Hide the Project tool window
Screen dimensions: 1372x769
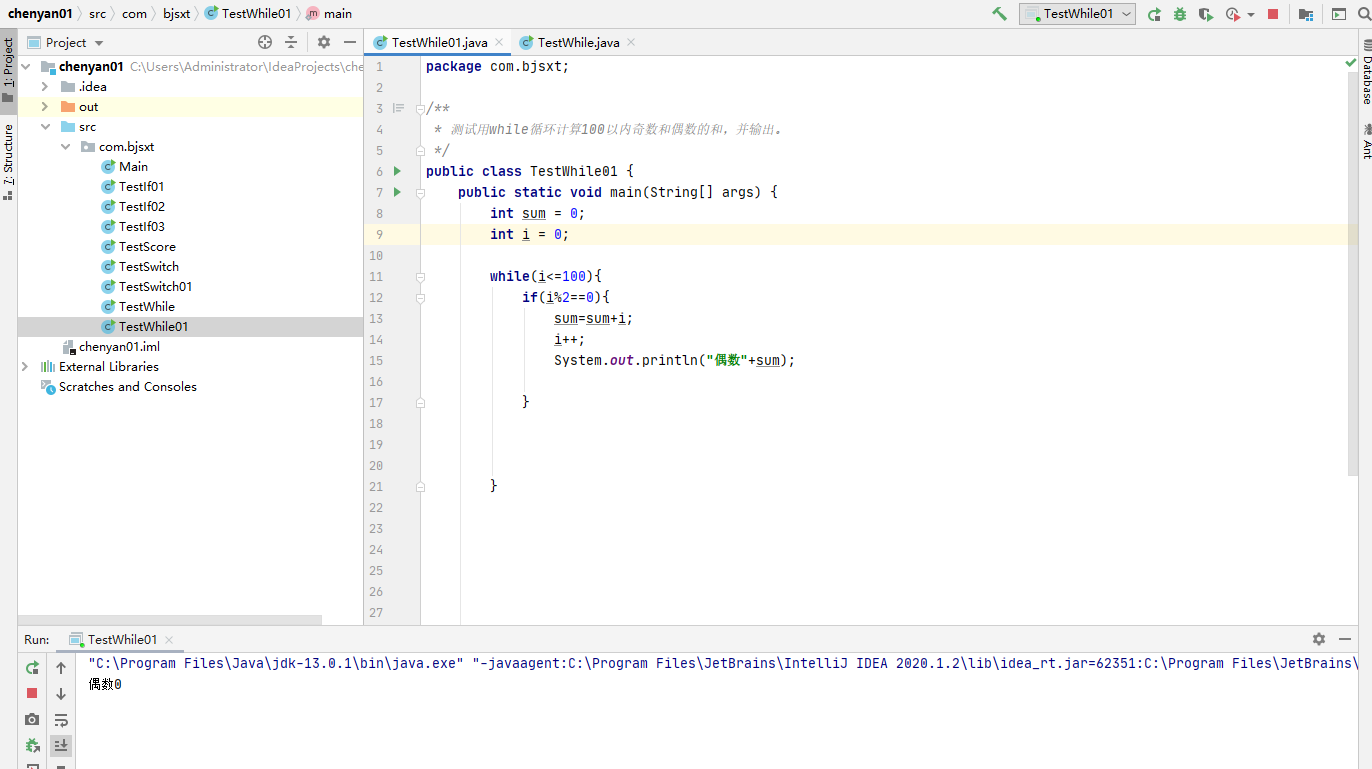350,42
